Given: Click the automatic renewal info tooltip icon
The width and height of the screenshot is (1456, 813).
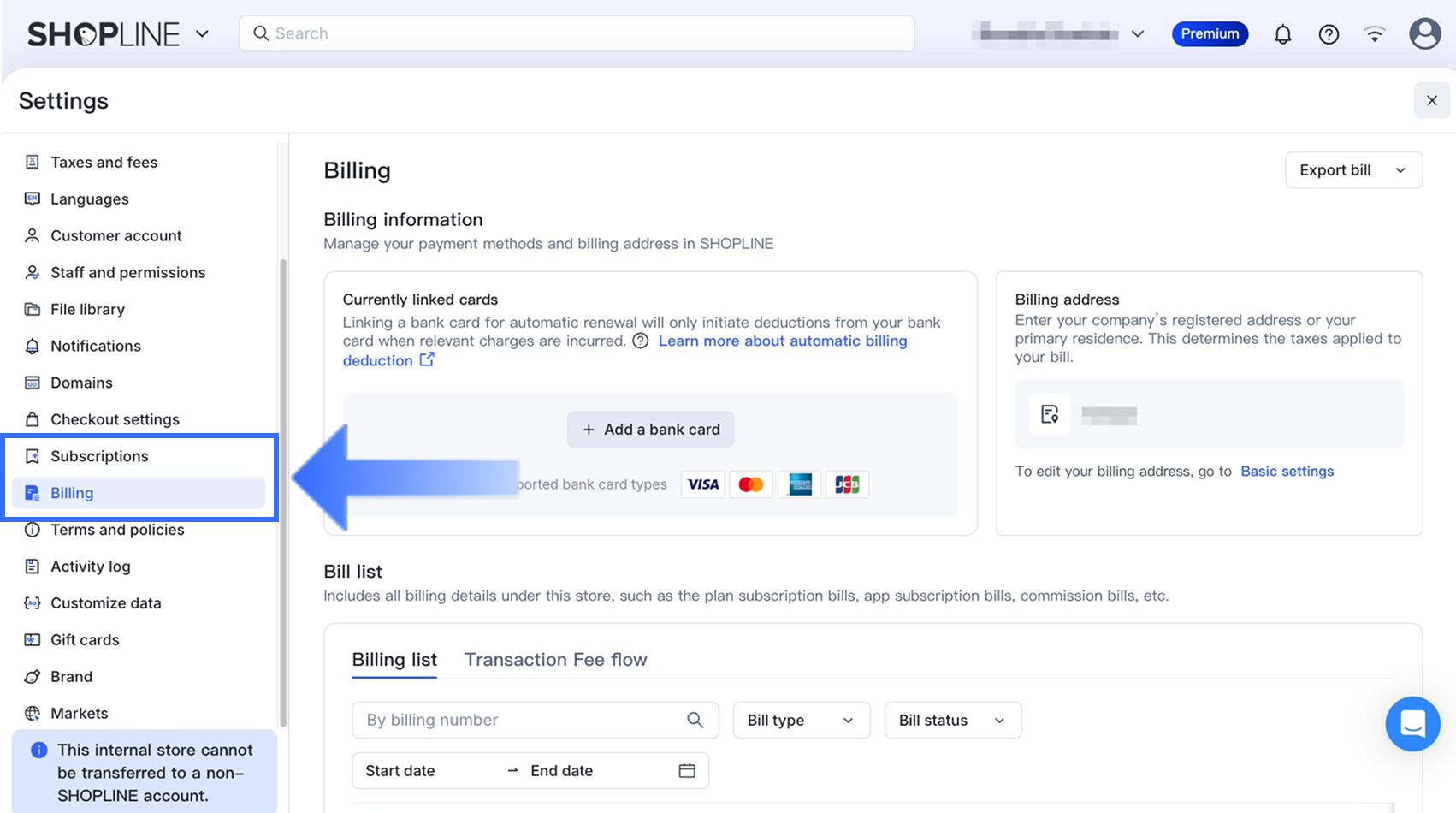Looking at the screenshot, I should coord(641,341).
